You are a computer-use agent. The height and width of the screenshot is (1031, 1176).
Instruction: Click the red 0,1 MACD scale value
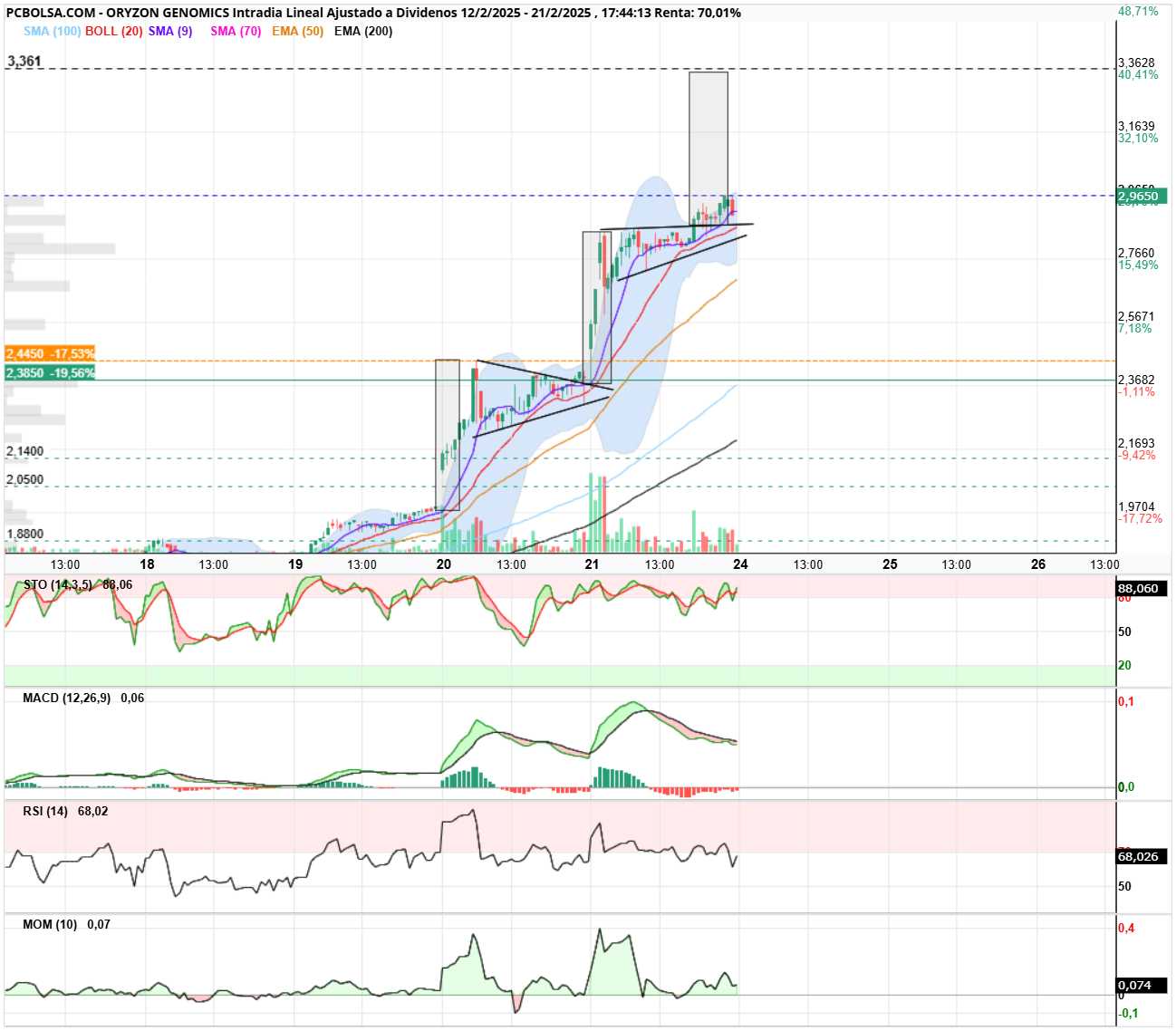[1126, 701]
